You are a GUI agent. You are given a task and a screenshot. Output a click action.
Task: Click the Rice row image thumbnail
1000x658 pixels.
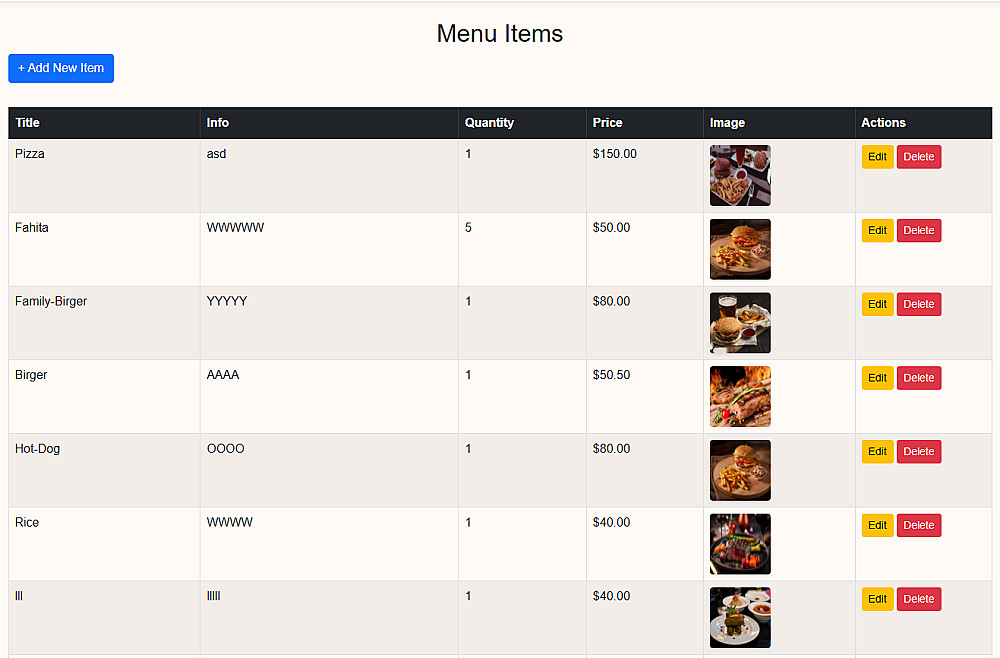pos(740,544)
